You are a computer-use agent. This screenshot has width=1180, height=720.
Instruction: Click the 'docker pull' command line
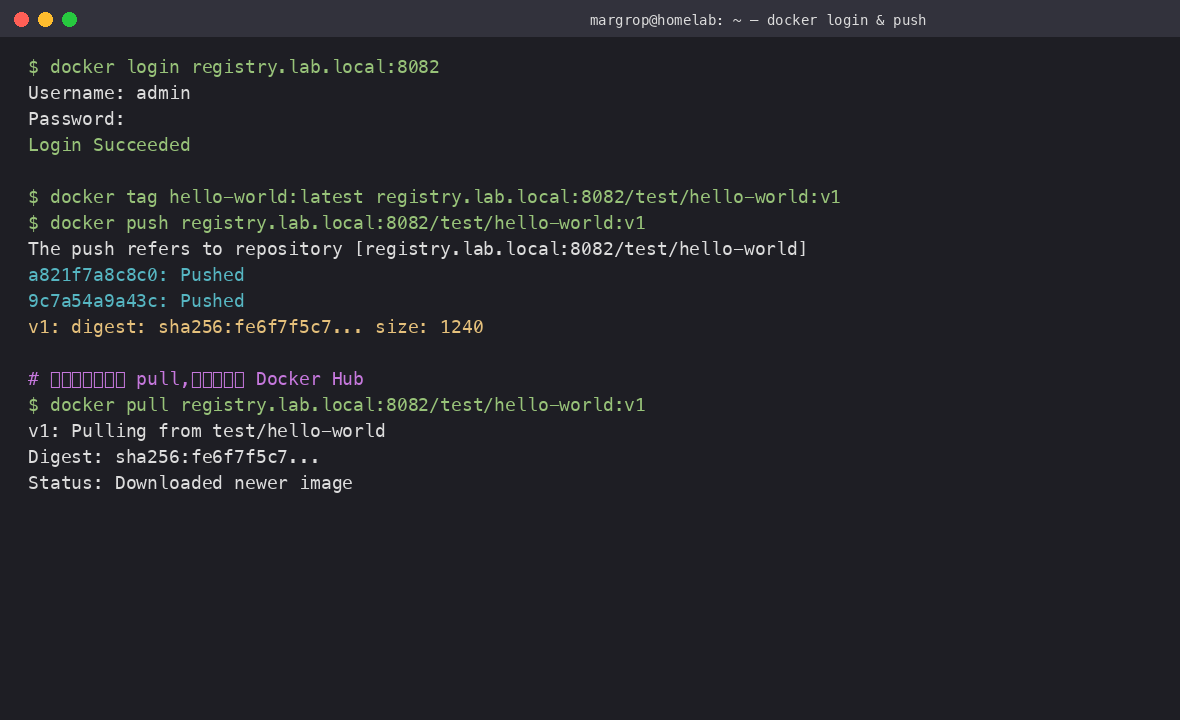[x=337, y=405]
